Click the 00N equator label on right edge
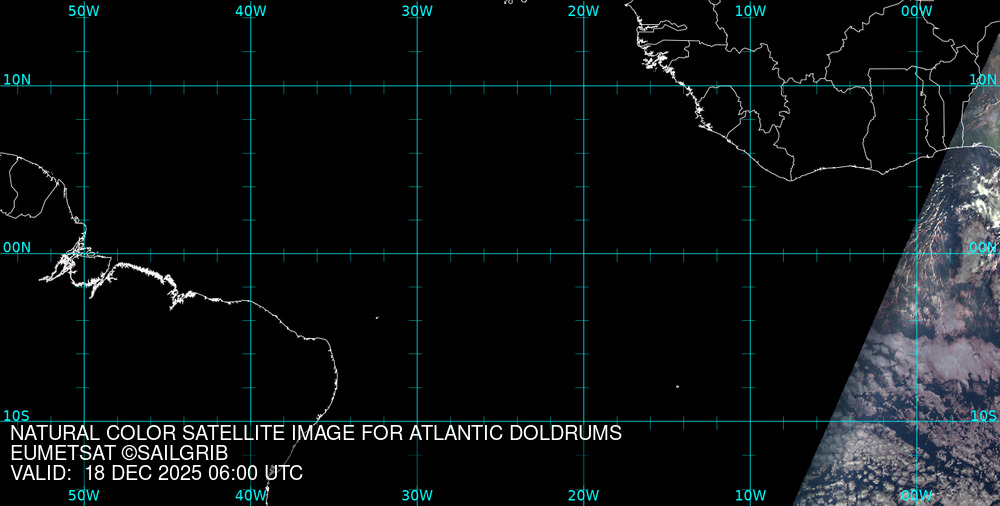 [983, 247]
